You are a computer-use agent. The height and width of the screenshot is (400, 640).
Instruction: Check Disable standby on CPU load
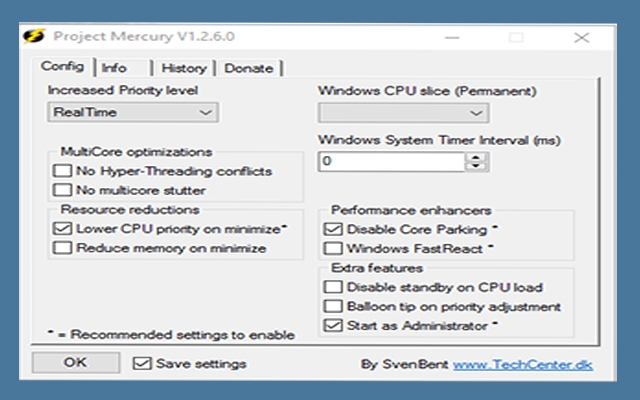pos(332,287)
